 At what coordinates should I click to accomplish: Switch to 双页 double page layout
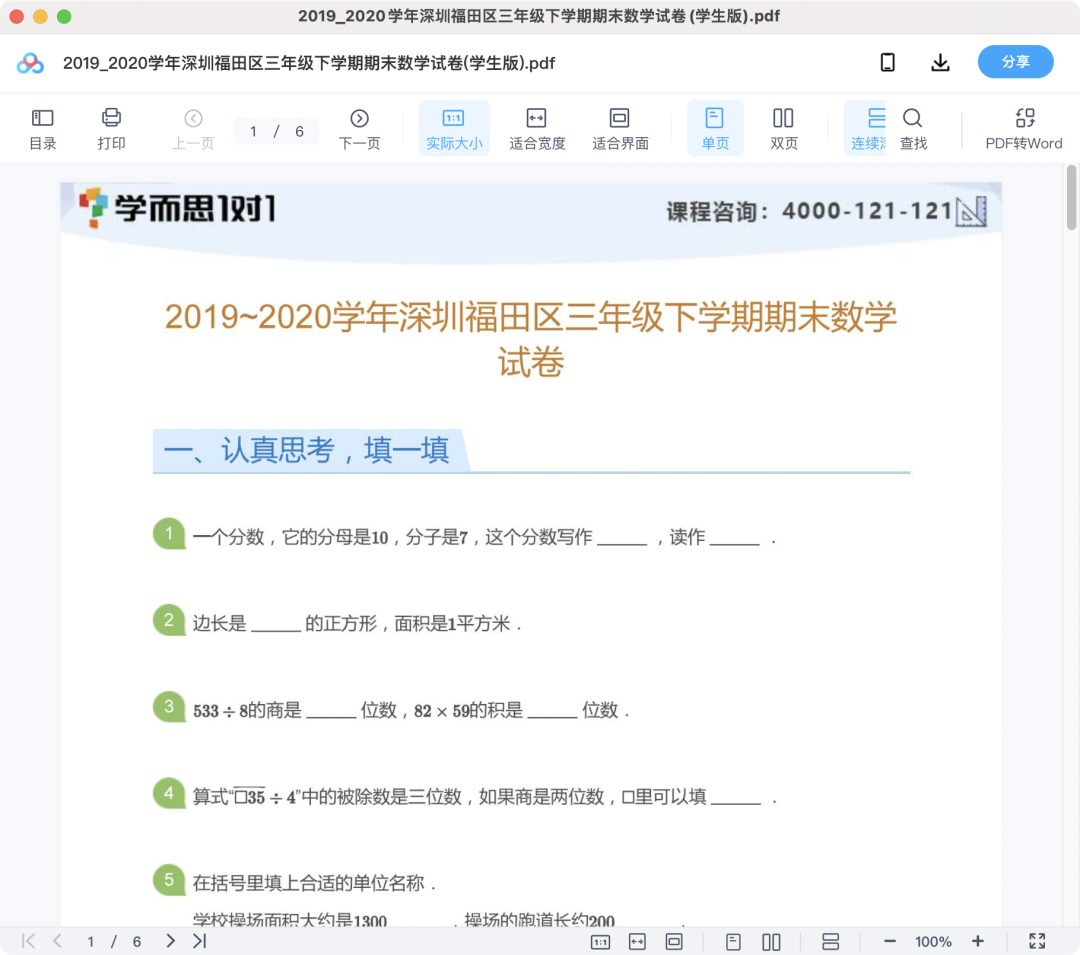(x=783, y=129)
